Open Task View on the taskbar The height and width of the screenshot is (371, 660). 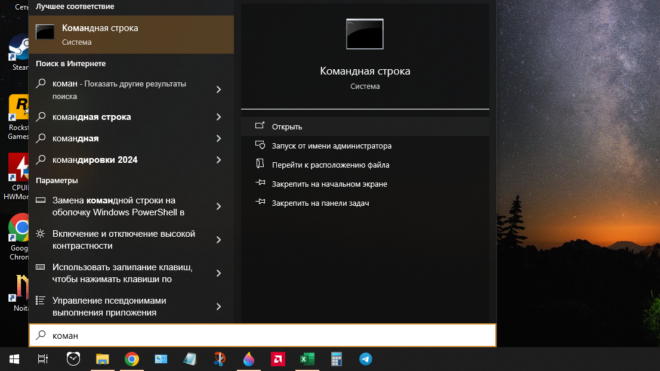43,359
